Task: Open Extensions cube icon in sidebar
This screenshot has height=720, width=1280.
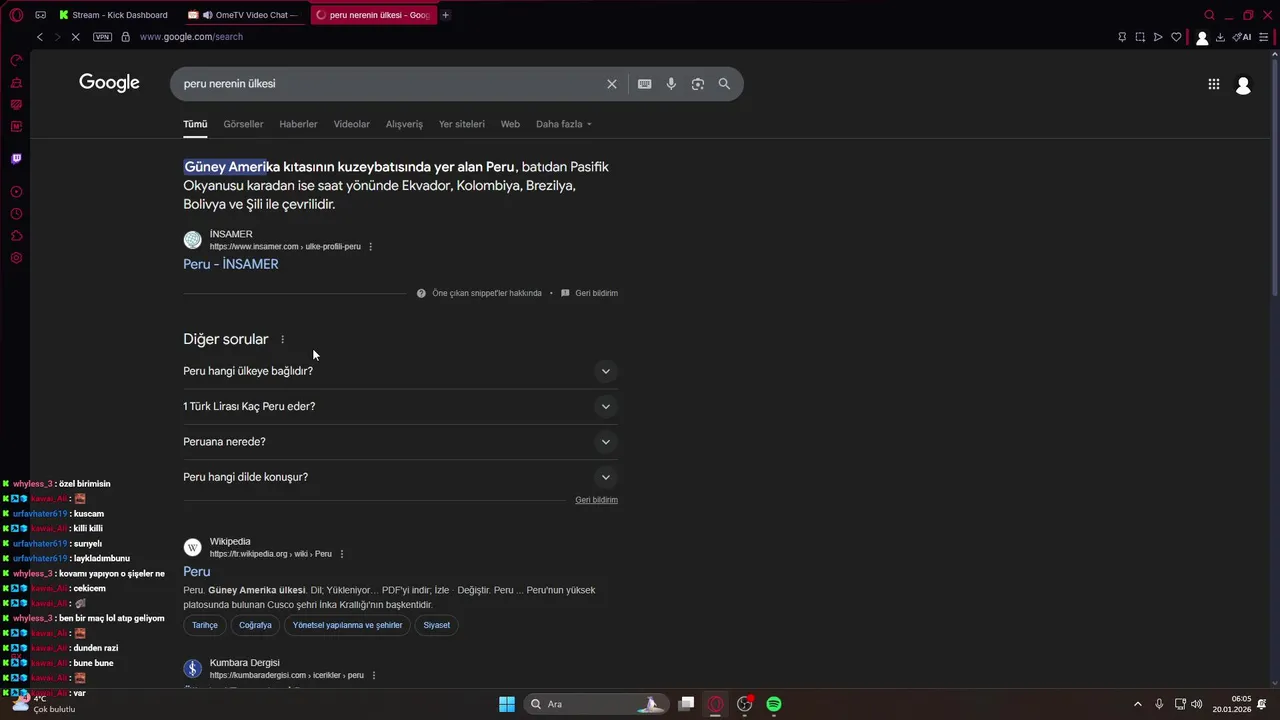Action: 16,236
